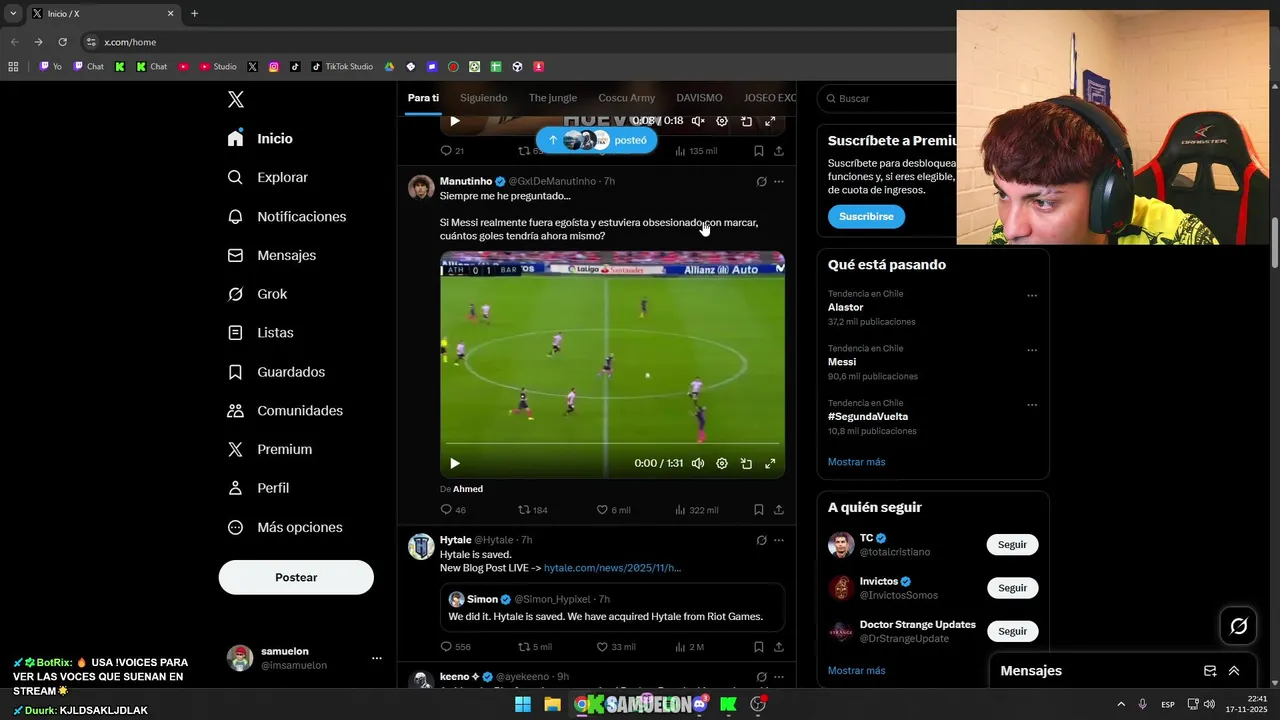Repost Hytale post (5 mil)
This screenshot has width=1280, height=720.
pyautogui.click(x=535, y=647)
